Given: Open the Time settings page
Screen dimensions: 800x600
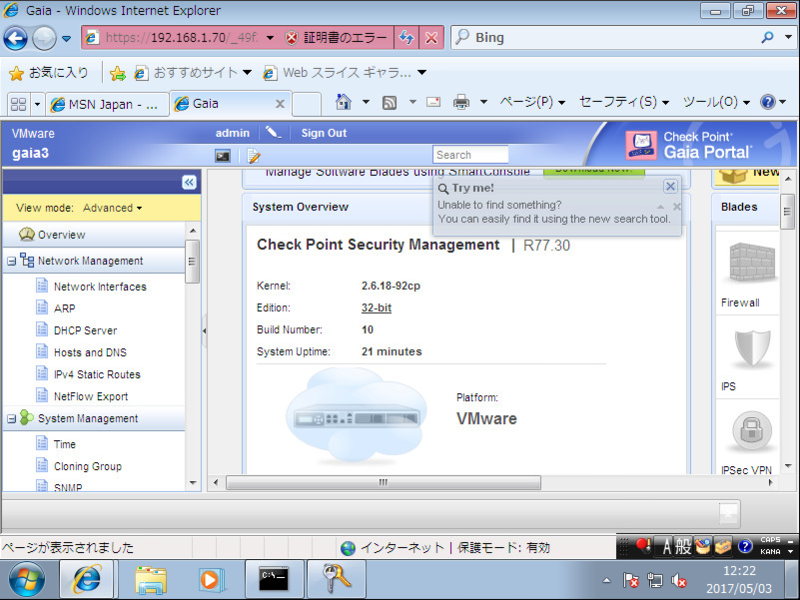Looking at the screenshot, I should point(65,444).
